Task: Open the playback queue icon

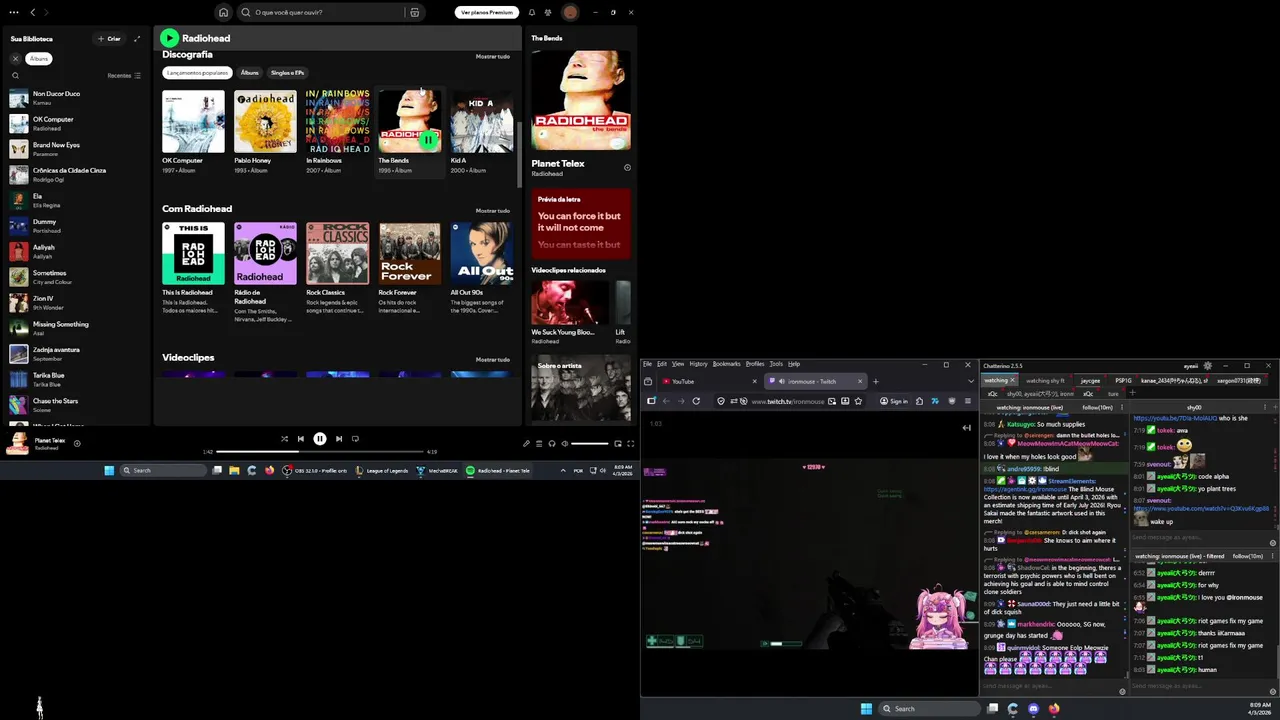Action: click(x=539, y=443)
